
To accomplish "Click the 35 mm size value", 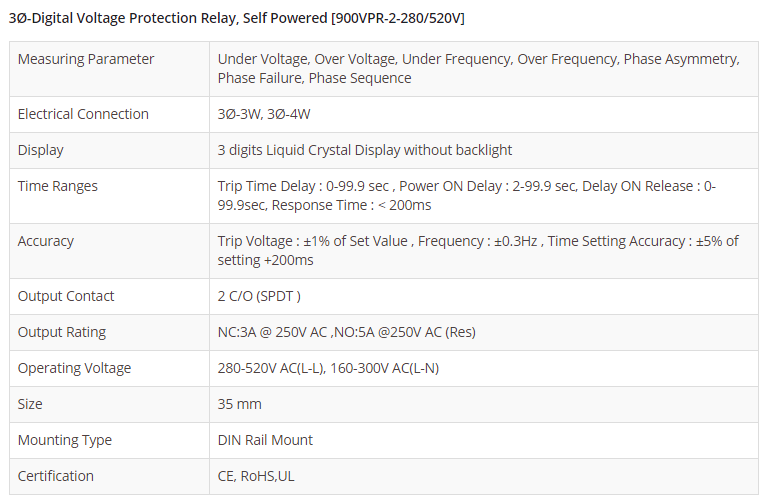I will [239, 404].
